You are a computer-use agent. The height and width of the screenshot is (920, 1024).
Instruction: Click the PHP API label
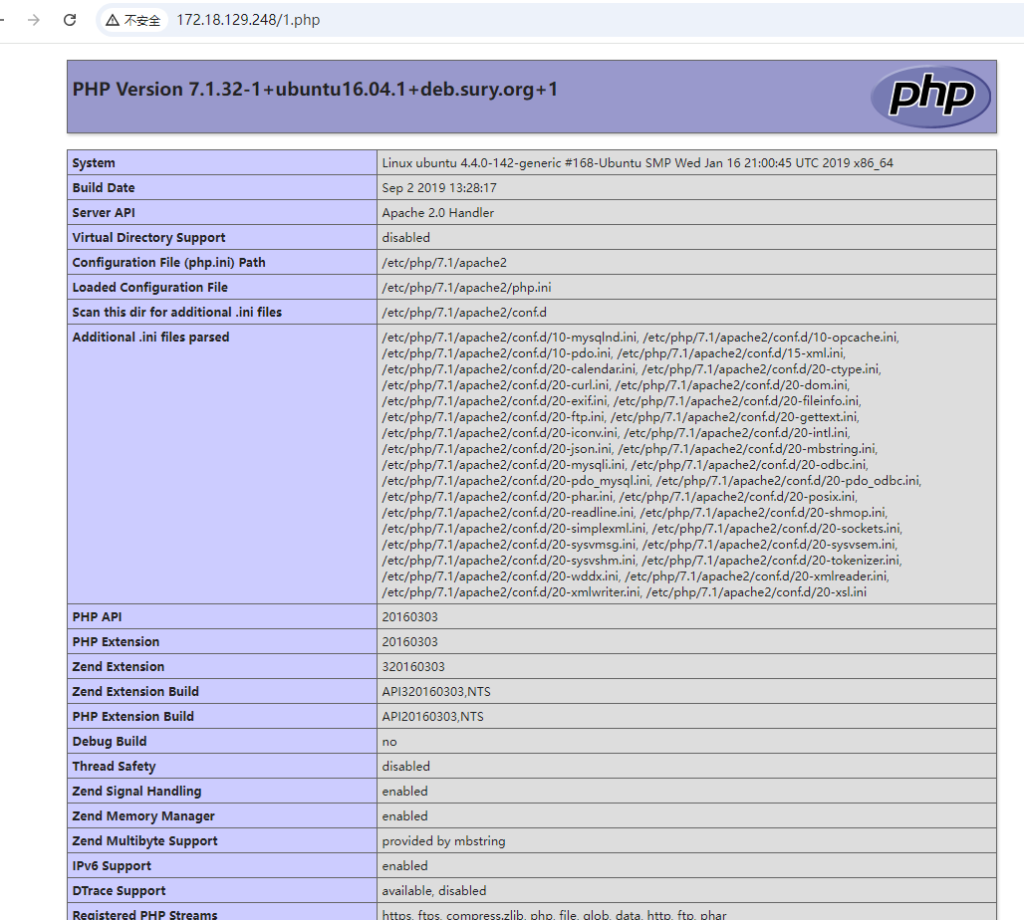(x=97, y=617)
